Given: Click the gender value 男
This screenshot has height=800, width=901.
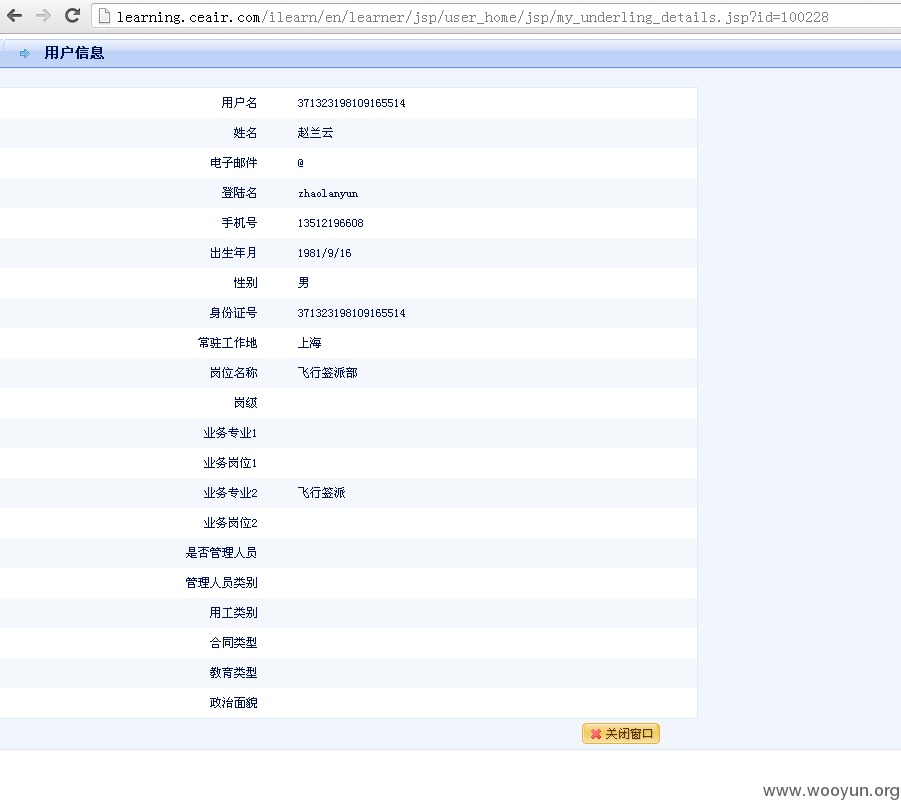Looking at the screenshot, I should (x=303, y=283).
